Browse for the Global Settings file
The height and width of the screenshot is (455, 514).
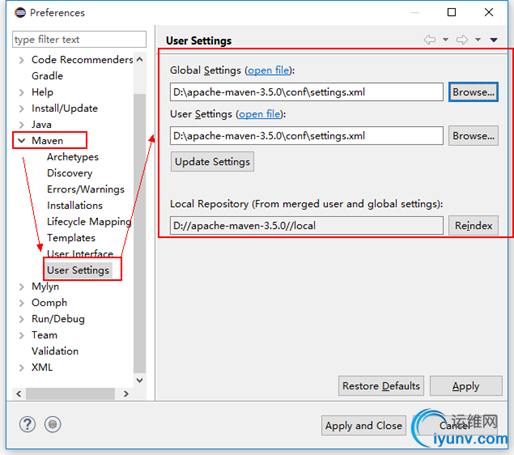click(x=473, y=92)
